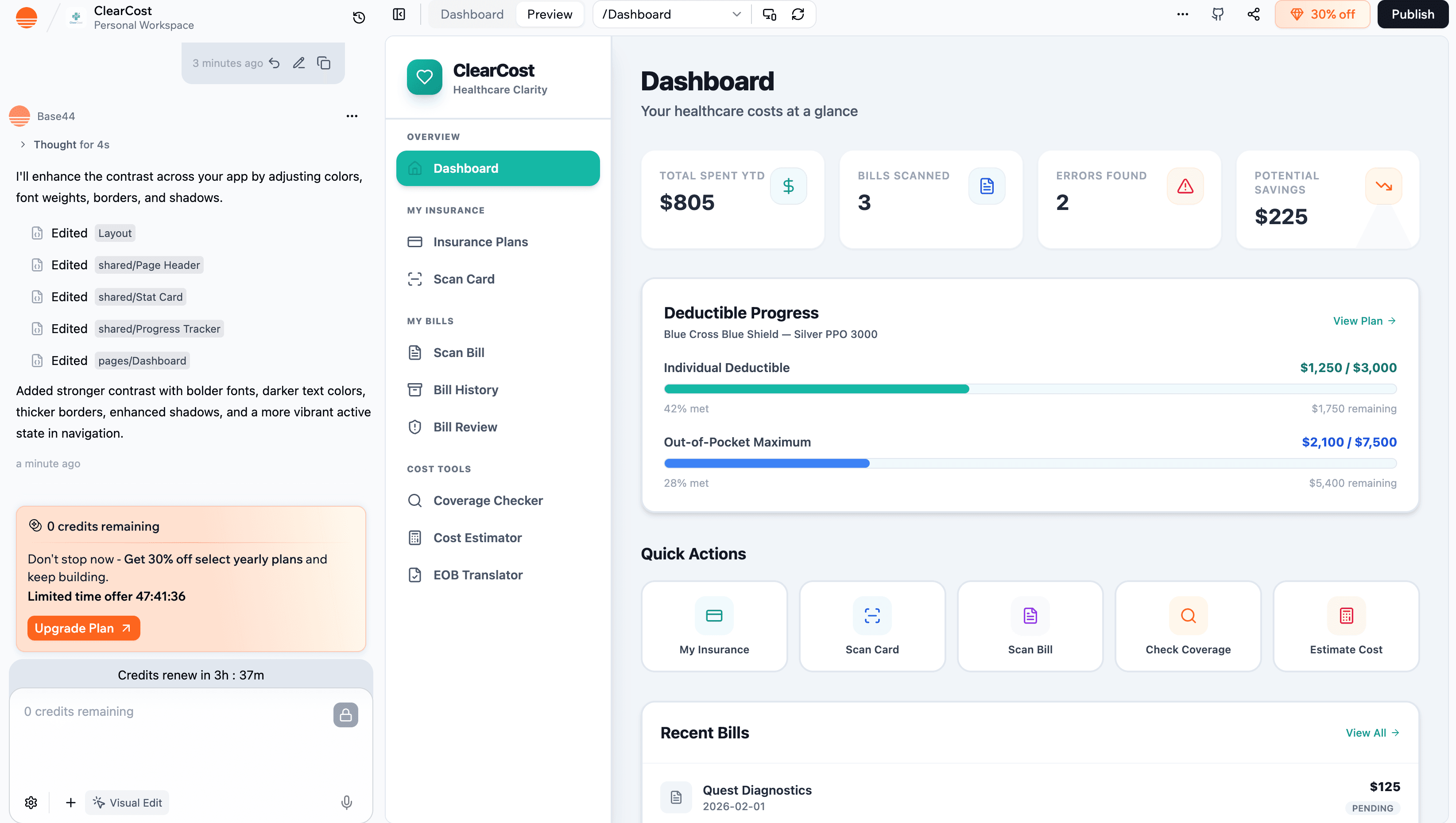This screenshot has height=823, width=1456.
Task: Expand the 'Thought for 4s' section
Action: (65, 145)
